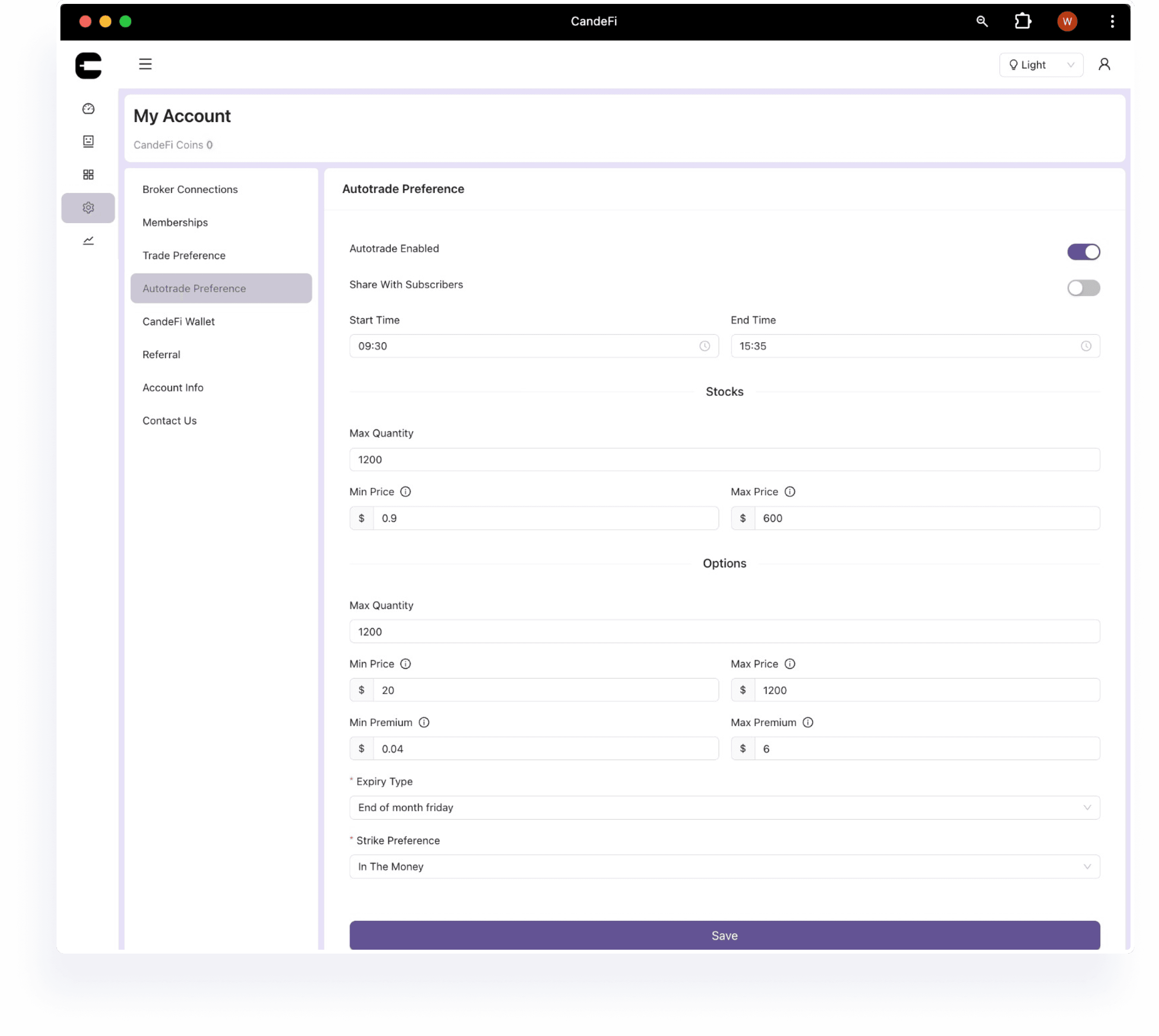
Task: Open CandeFi Wallet menu item
Action: coord(221,321)
